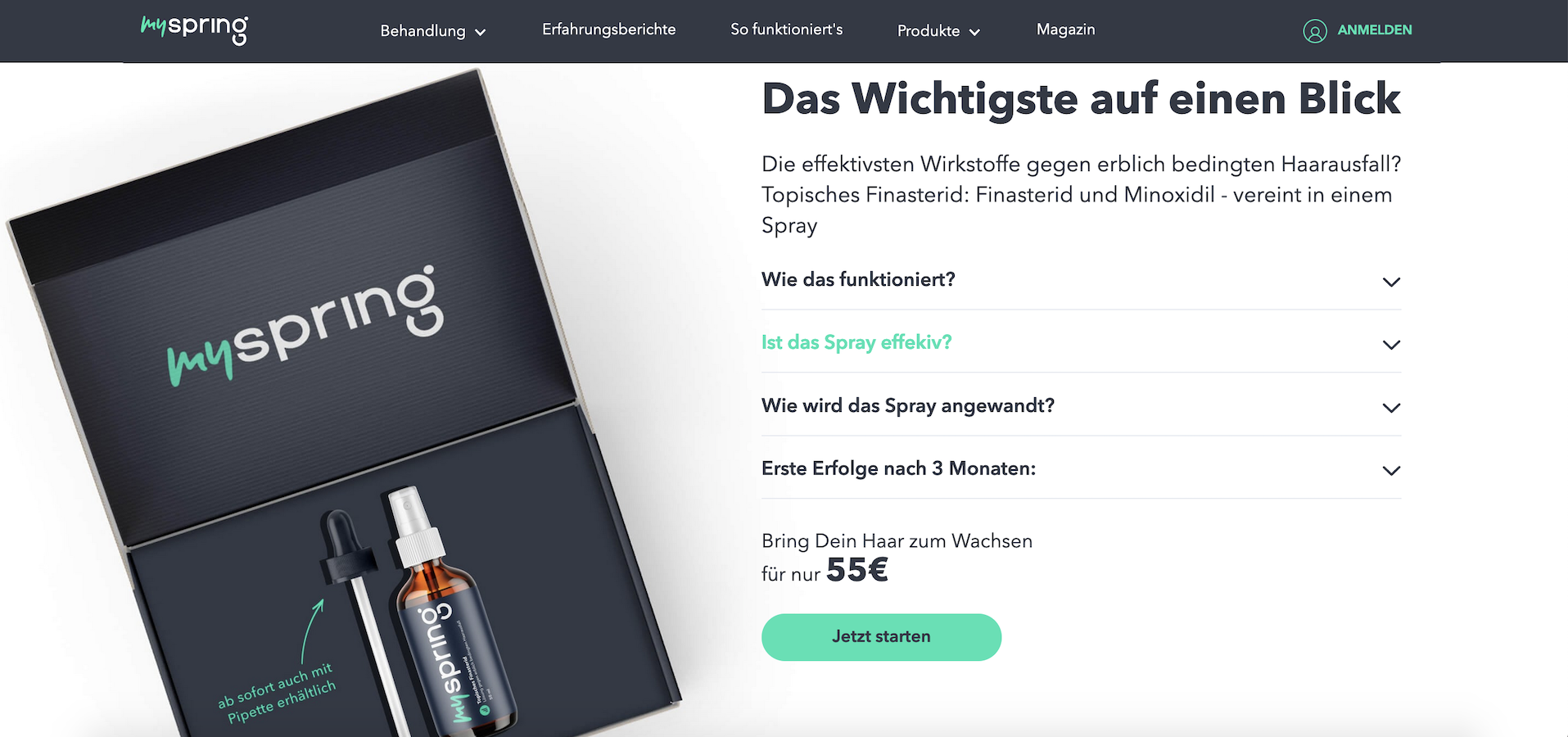Click the Produkte menu label
The height and width of the screenshot is (737, 1568).
pos(929,31)
